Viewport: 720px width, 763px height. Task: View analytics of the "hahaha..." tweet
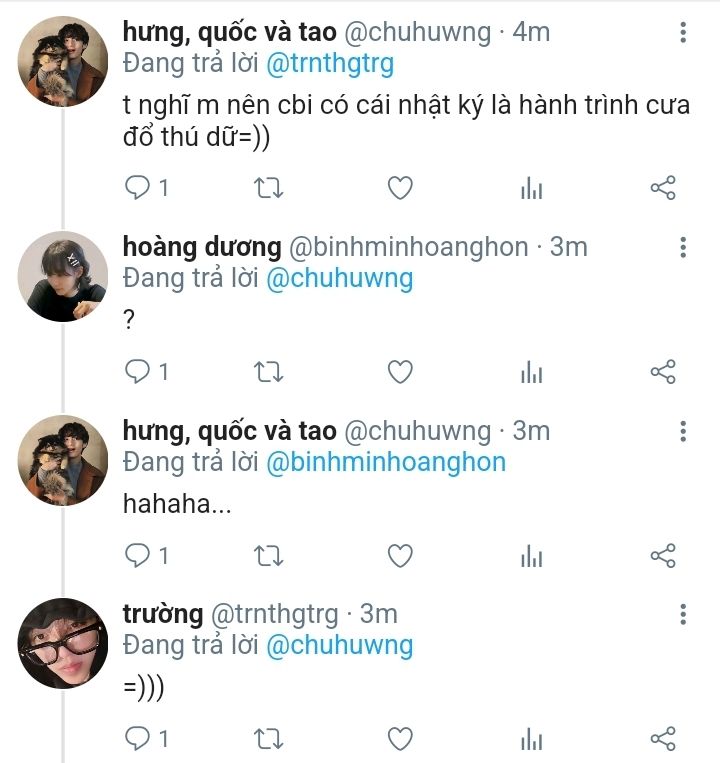pyautogui.click(x=531, y=556)
